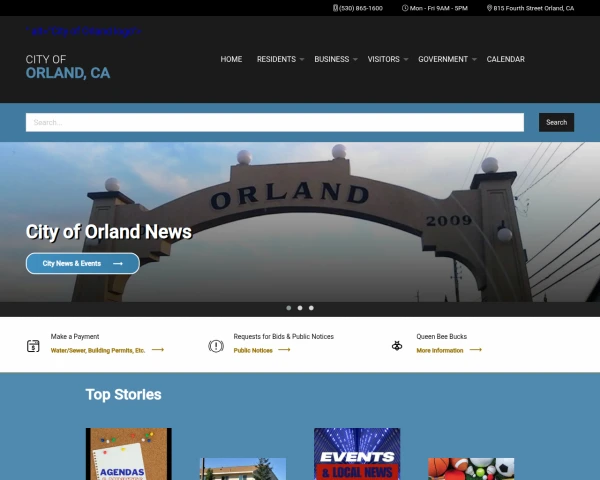Select the second carousel slide dot

click(x=300, y=308)
